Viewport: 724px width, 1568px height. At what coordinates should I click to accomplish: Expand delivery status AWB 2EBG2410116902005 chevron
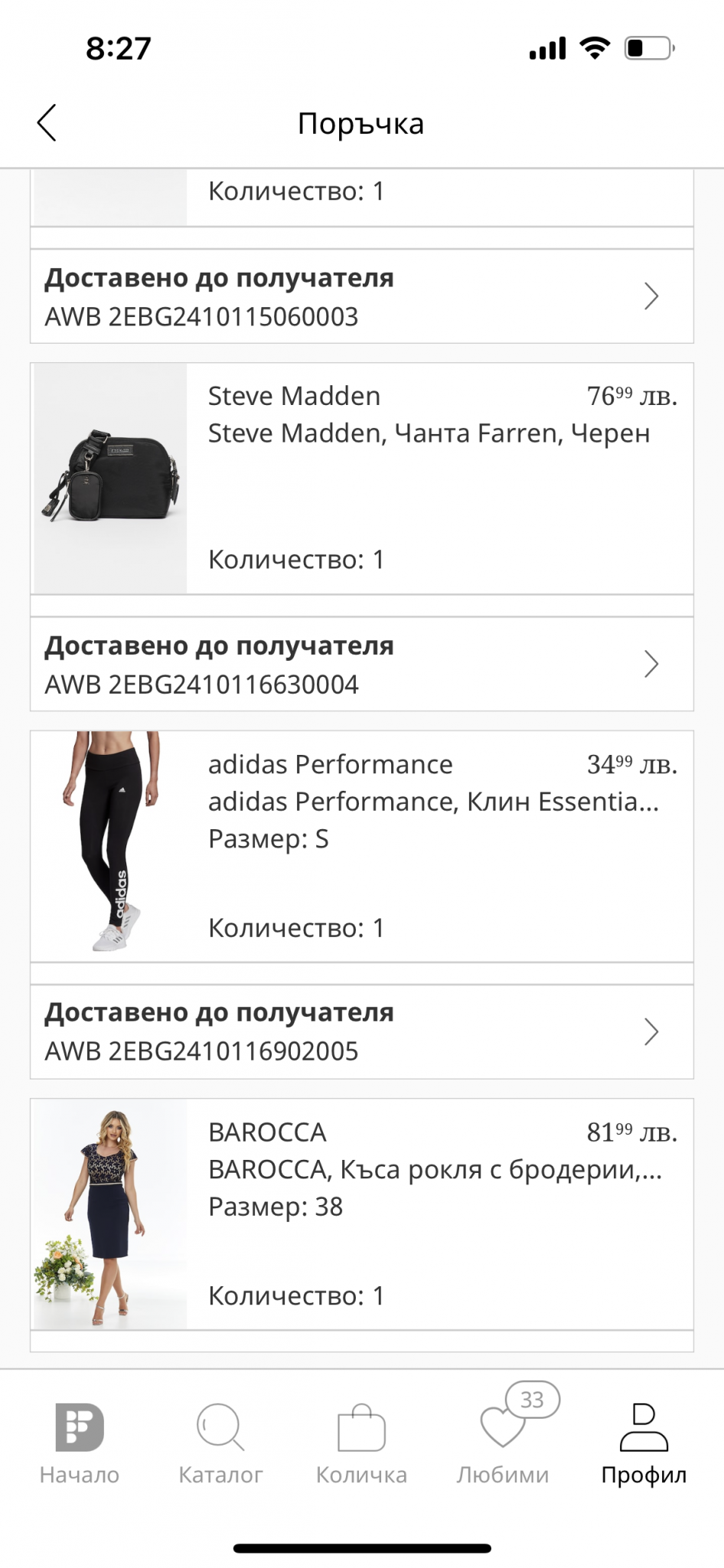pos(651,1031)
